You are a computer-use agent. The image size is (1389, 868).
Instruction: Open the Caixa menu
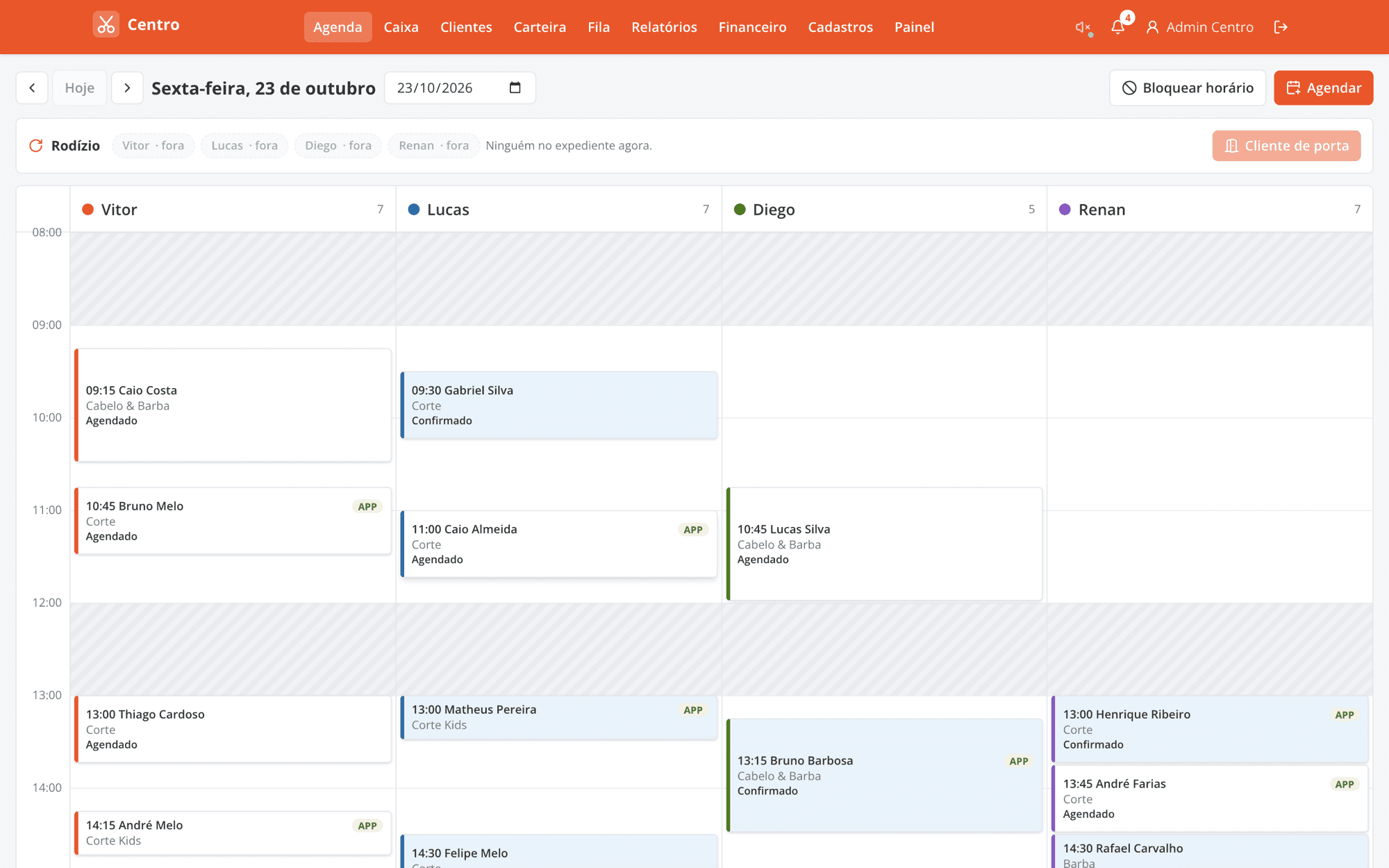(401, 27)
